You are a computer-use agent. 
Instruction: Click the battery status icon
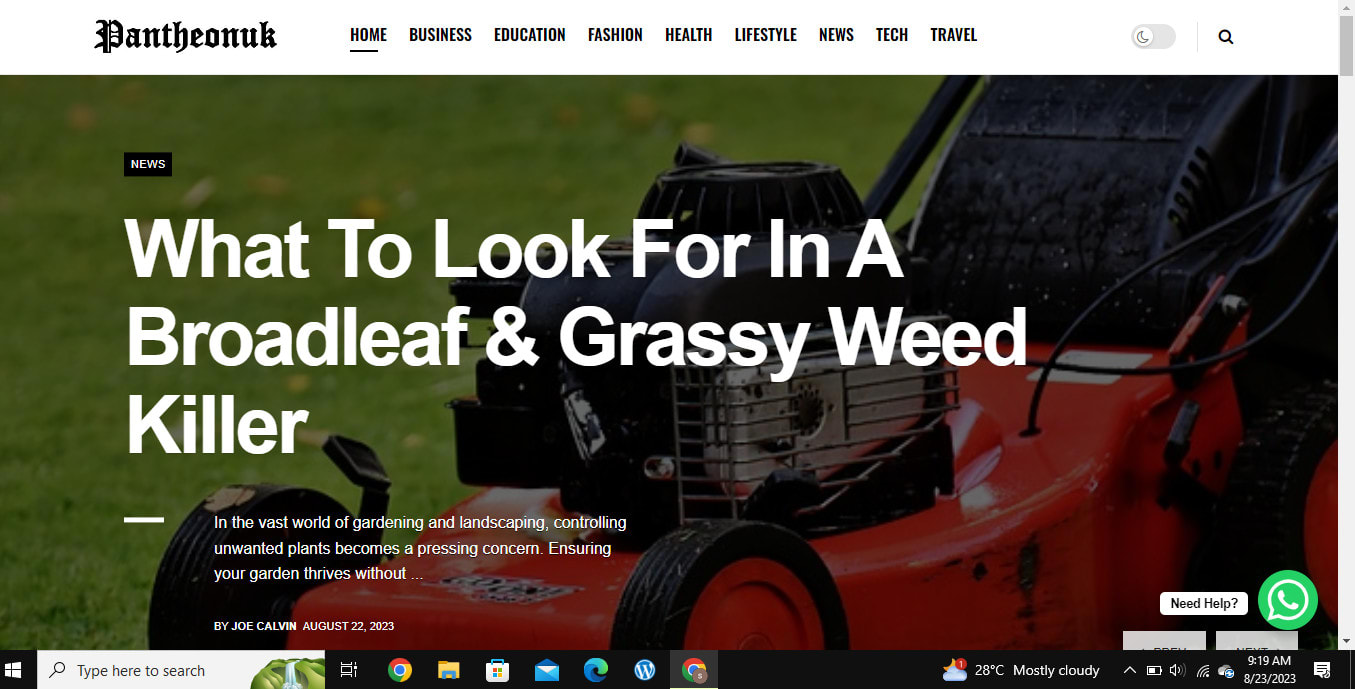point(1154,670)
